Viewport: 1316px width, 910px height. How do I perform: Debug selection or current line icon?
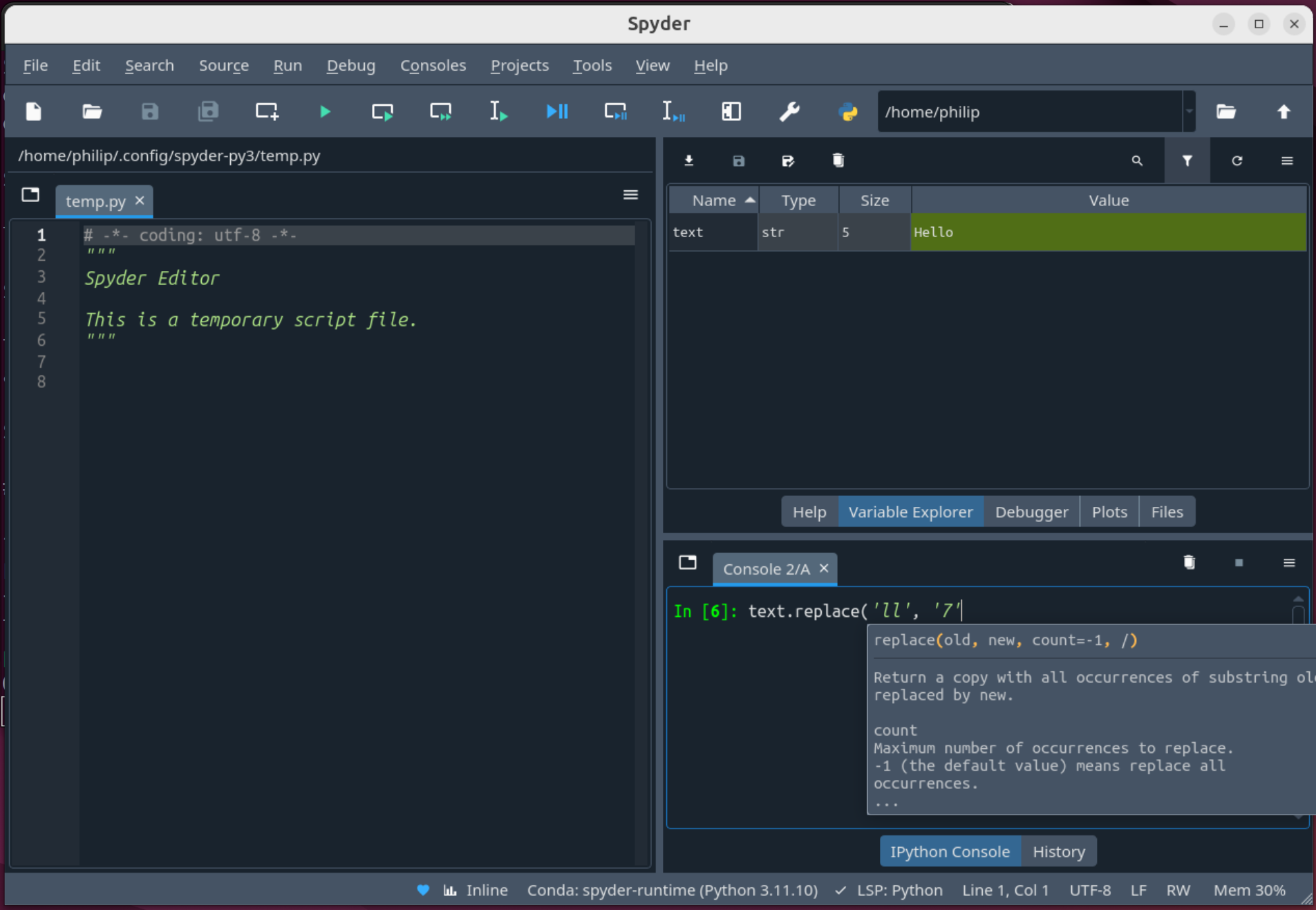673,111
